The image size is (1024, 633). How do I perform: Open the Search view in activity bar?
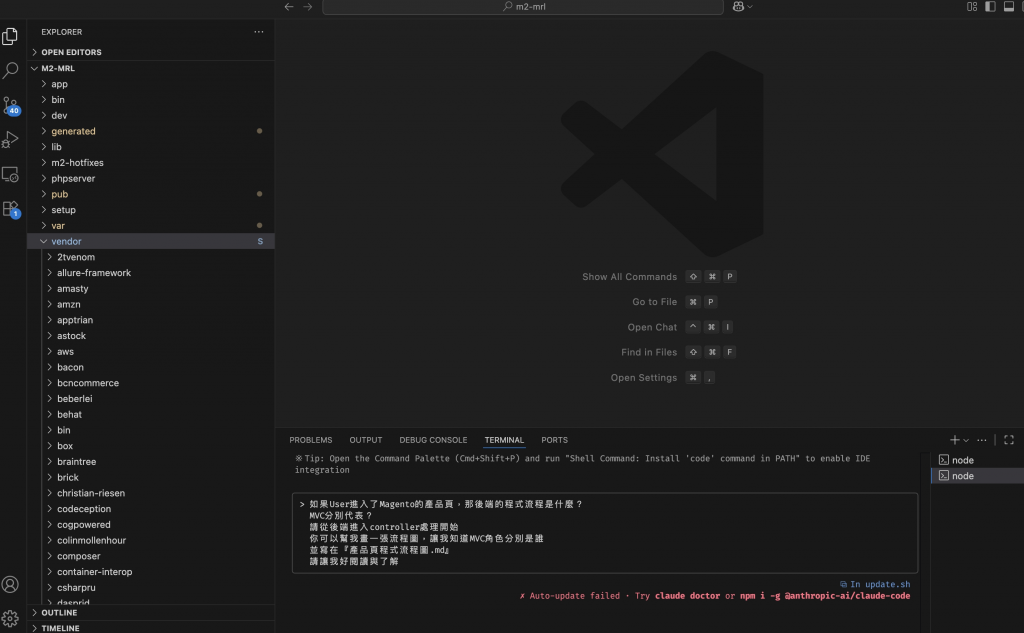[x=10, y=70]
